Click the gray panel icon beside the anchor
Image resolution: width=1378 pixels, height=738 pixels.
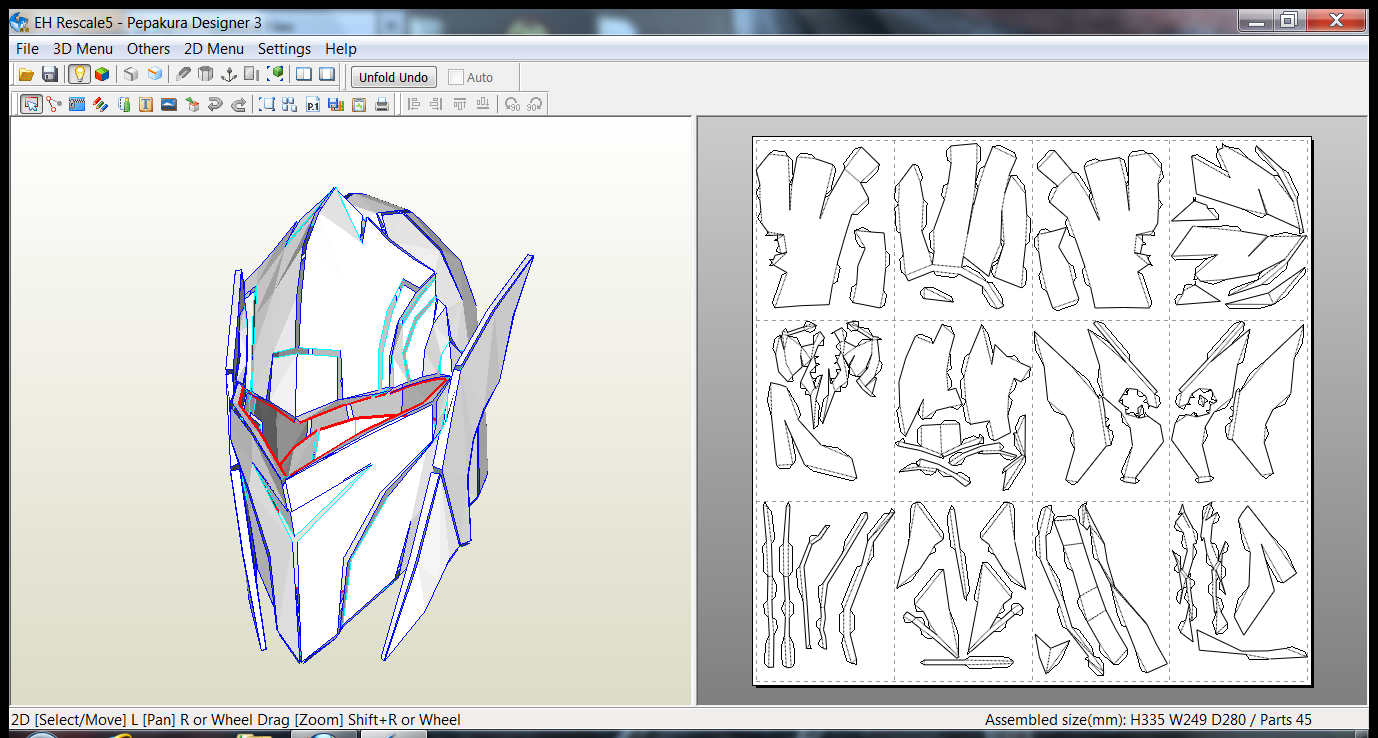[x=252, y=75]
